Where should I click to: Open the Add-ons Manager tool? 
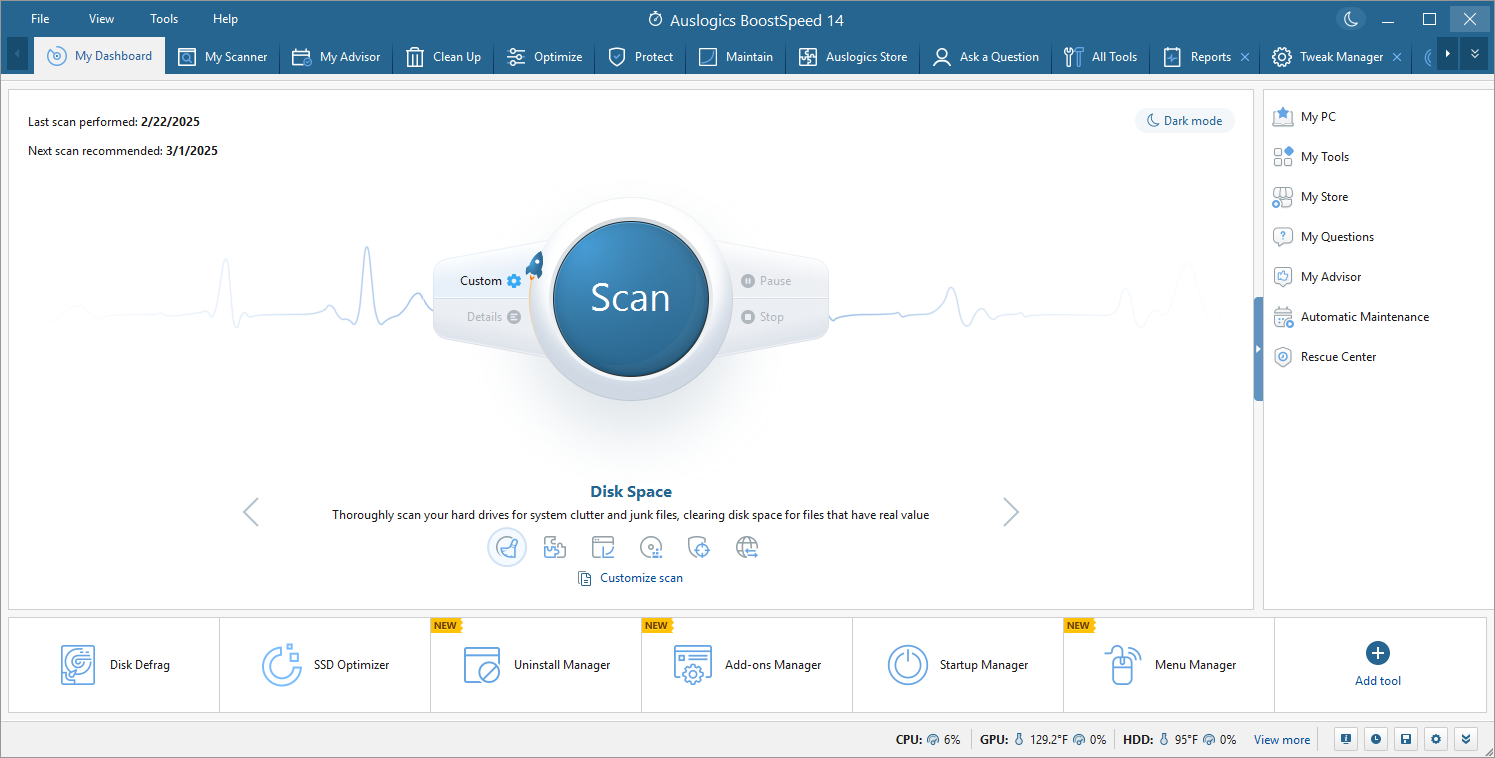(x=747, y=665)
